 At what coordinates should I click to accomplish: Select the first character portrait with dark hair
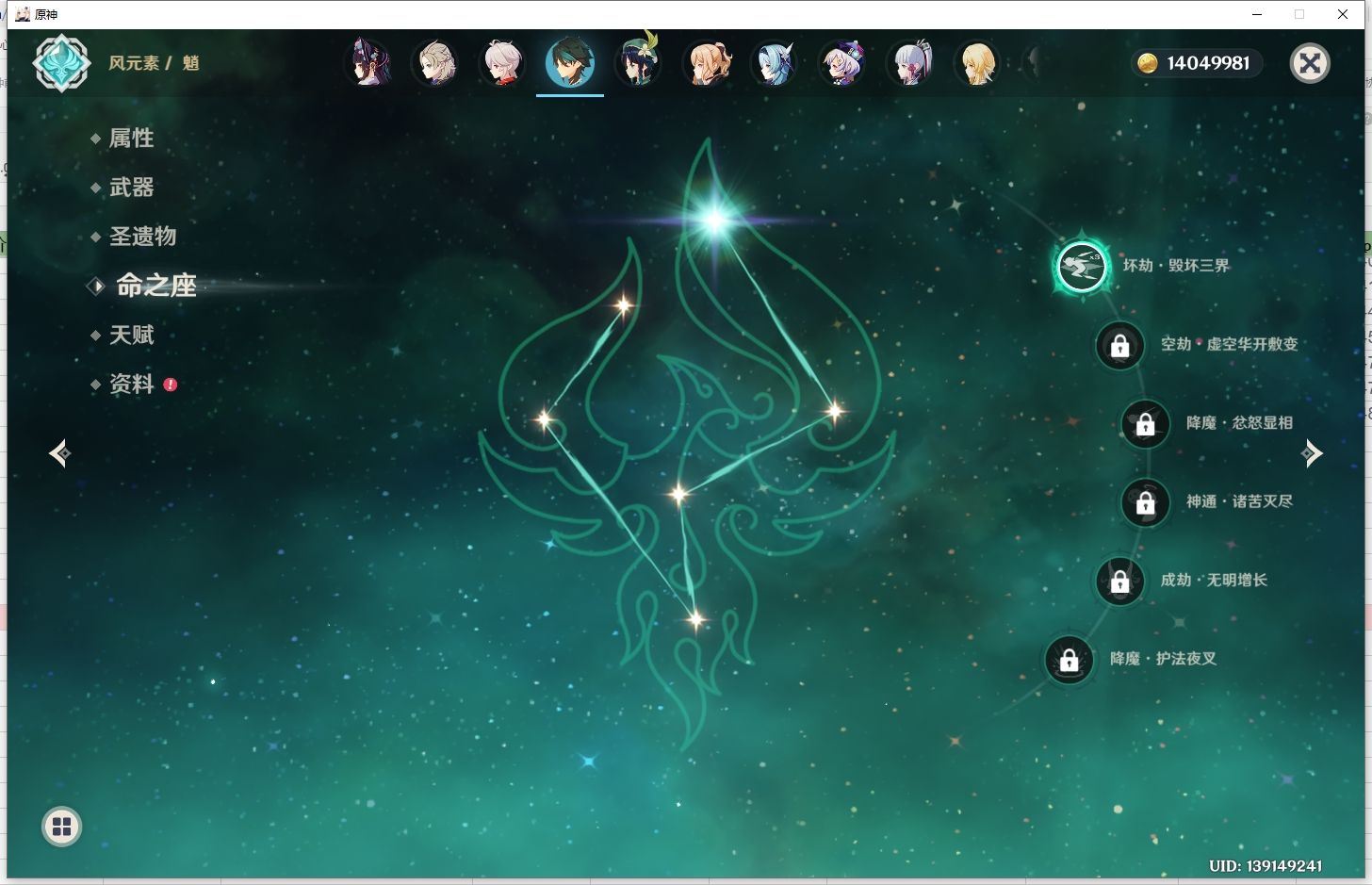click(368, 63)
